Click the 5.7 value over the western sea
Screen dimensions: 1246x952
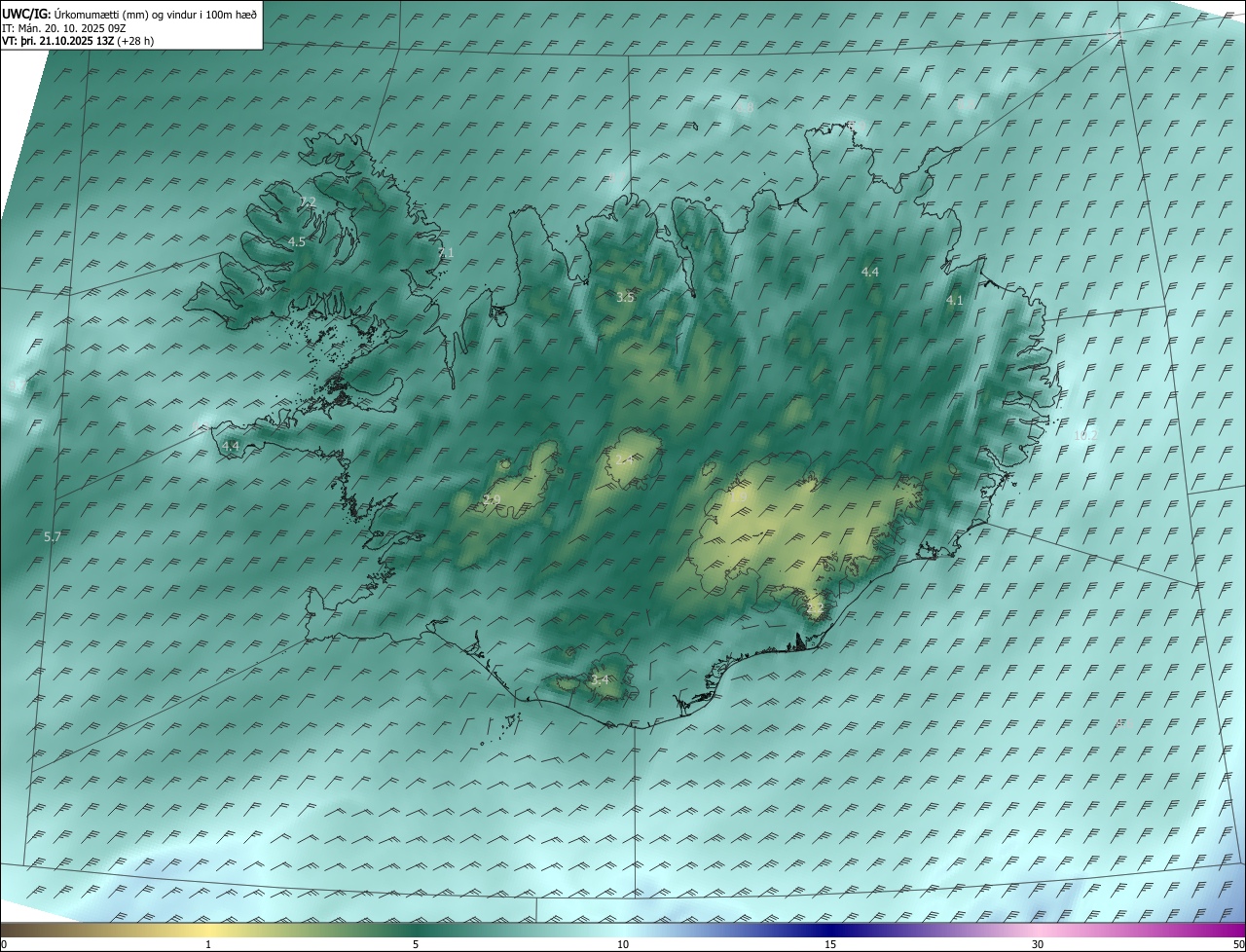pos(53,536)
